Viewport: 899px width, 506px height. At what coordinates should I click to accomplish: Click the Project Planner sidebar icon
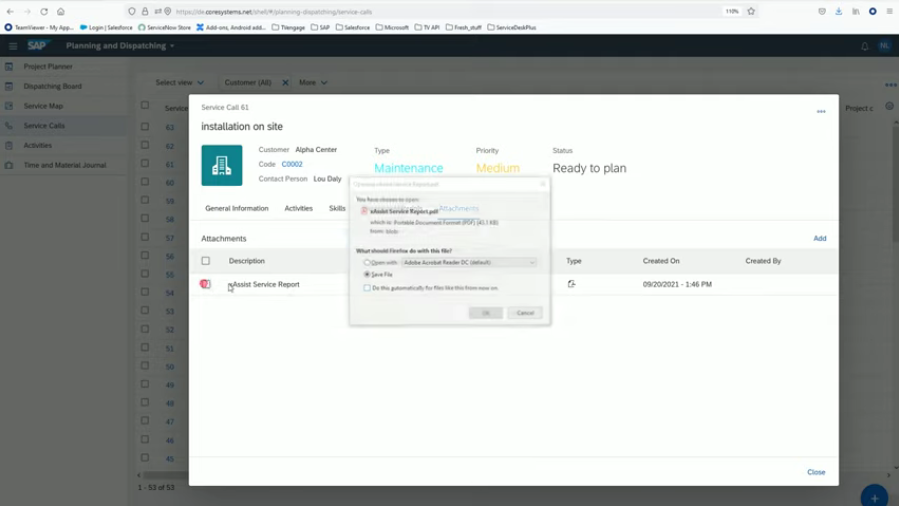click(9, 66)
